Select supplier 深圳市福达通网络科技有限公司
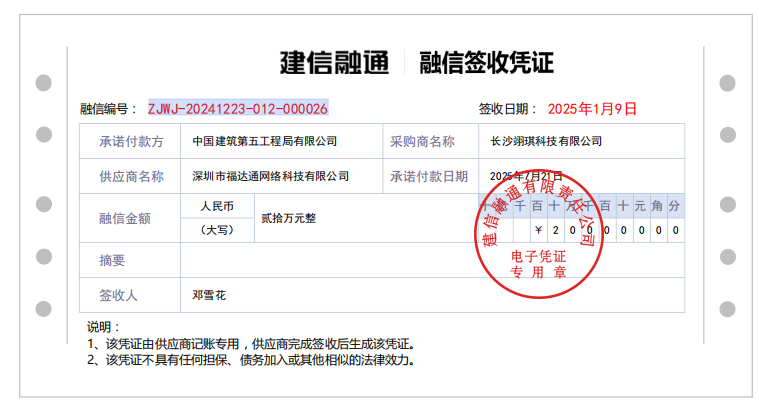The width and height of the screenshot is (759, 413). pos(270,176)
